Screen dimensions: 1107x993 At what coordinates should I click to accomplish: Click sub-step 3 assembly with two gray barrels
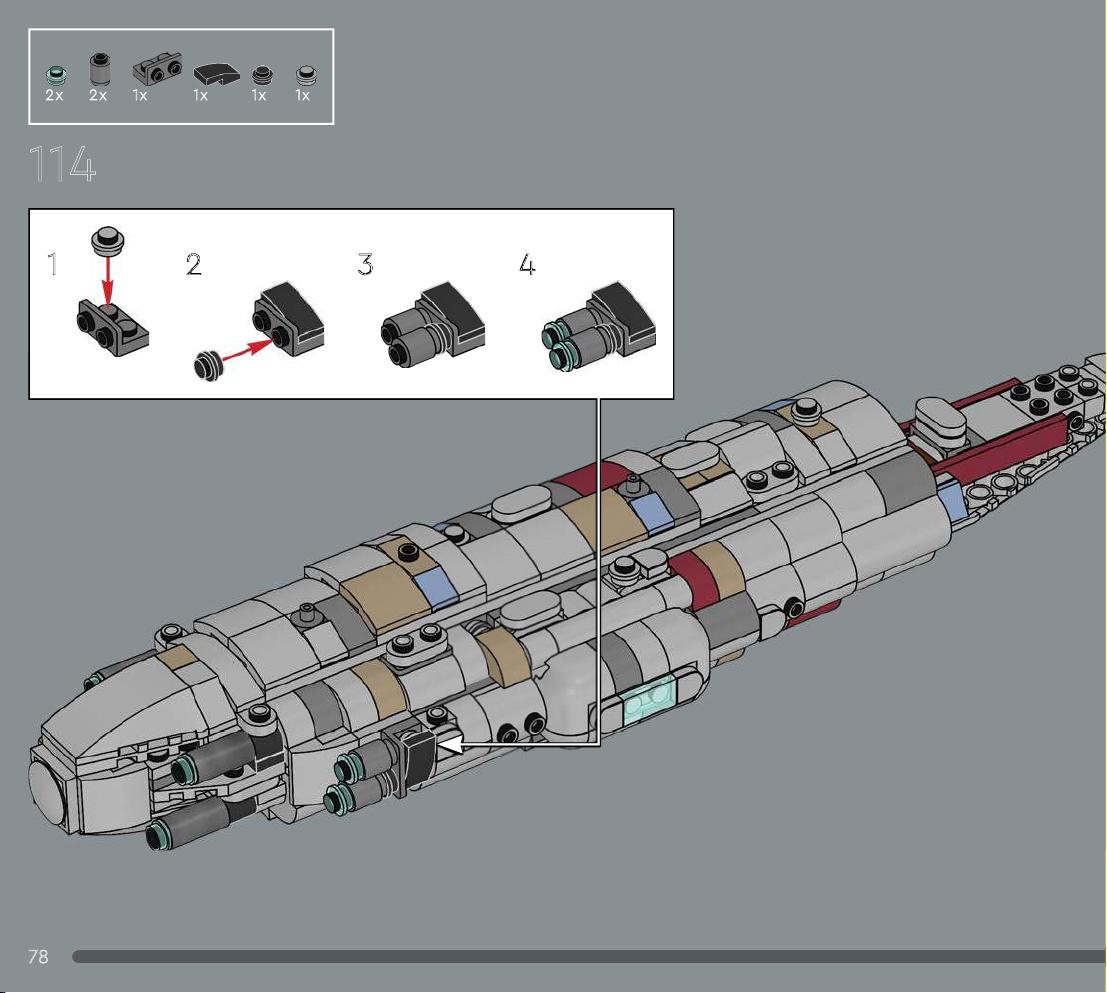[x=433, y=324]
